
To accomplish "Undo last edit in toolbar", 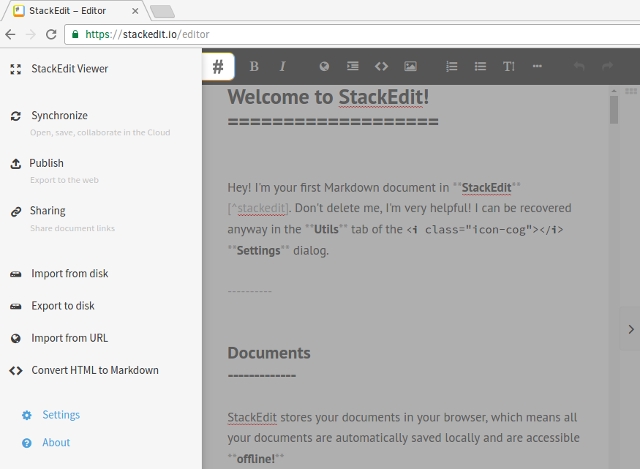I will 579,66.
